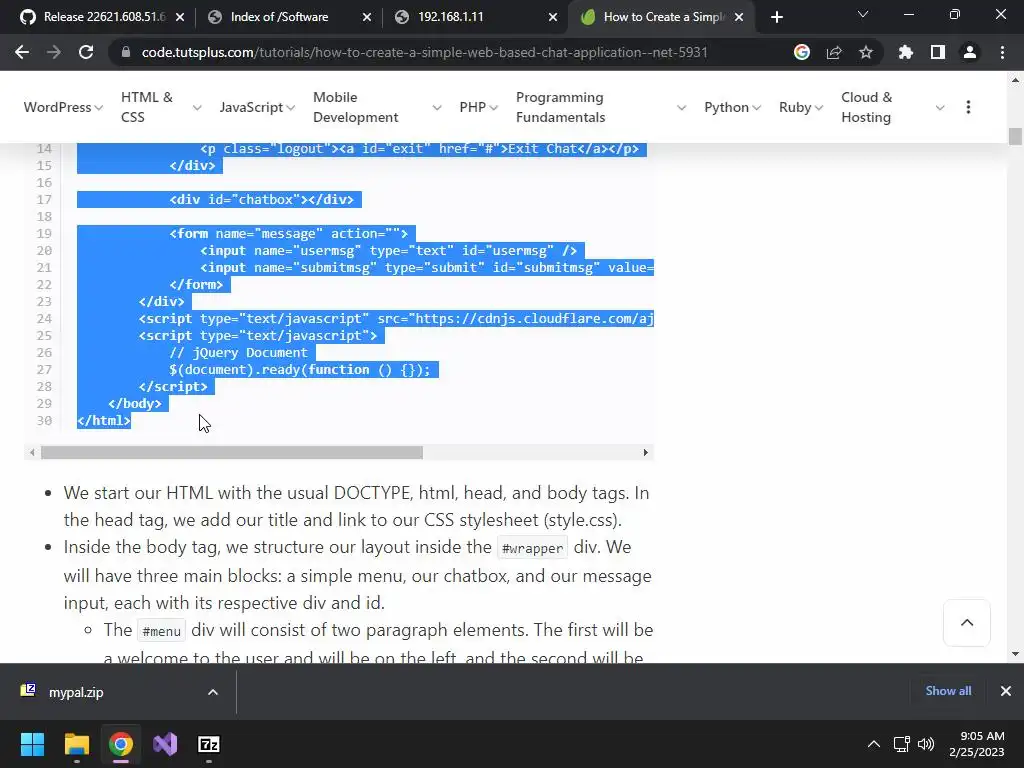This screenshot has height=768, width=1024.
Task: Expand the Cloud & Hosting menu
Action: 893,107
